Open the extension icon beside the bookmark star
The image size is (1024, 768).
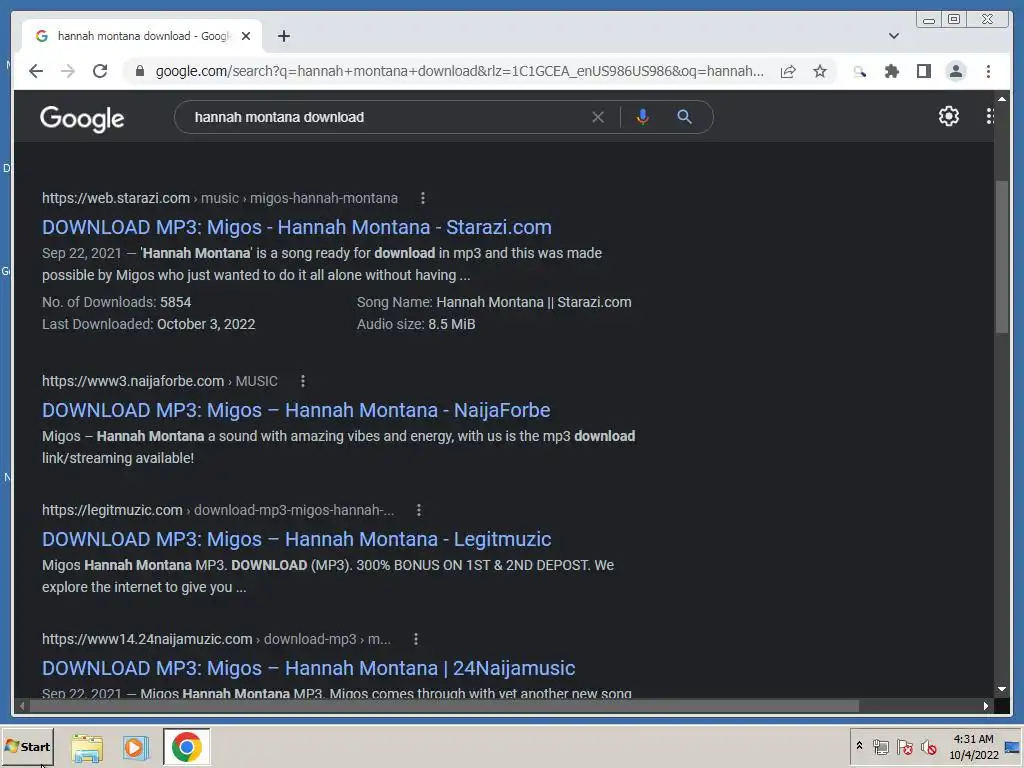860,71
